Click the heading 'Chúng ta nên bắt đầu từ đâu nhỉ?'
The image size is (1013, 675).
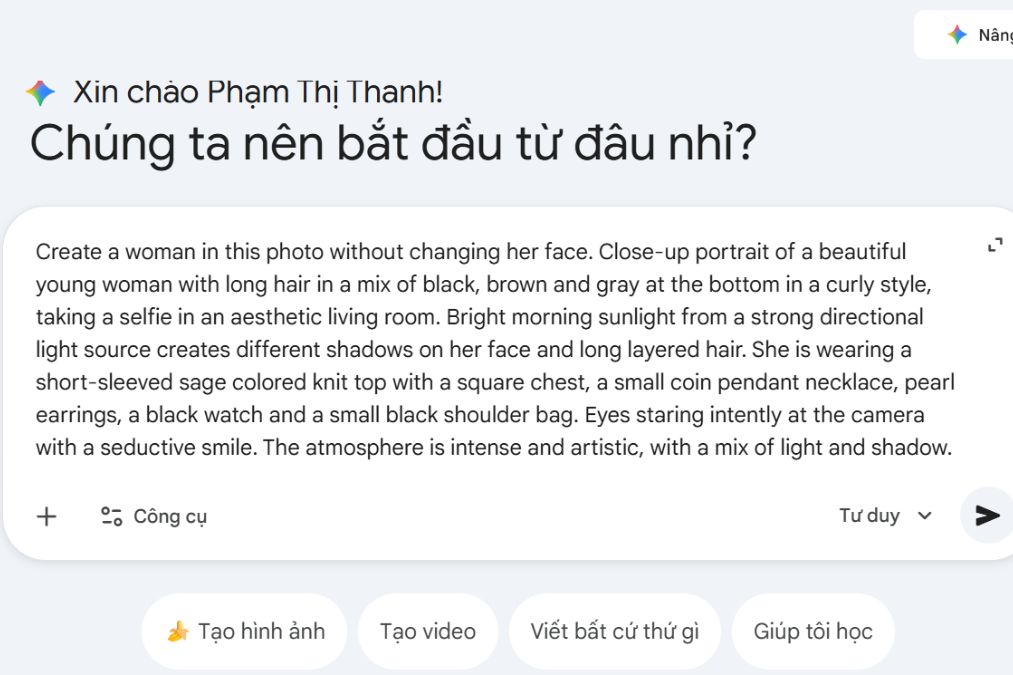click(393, 144)
